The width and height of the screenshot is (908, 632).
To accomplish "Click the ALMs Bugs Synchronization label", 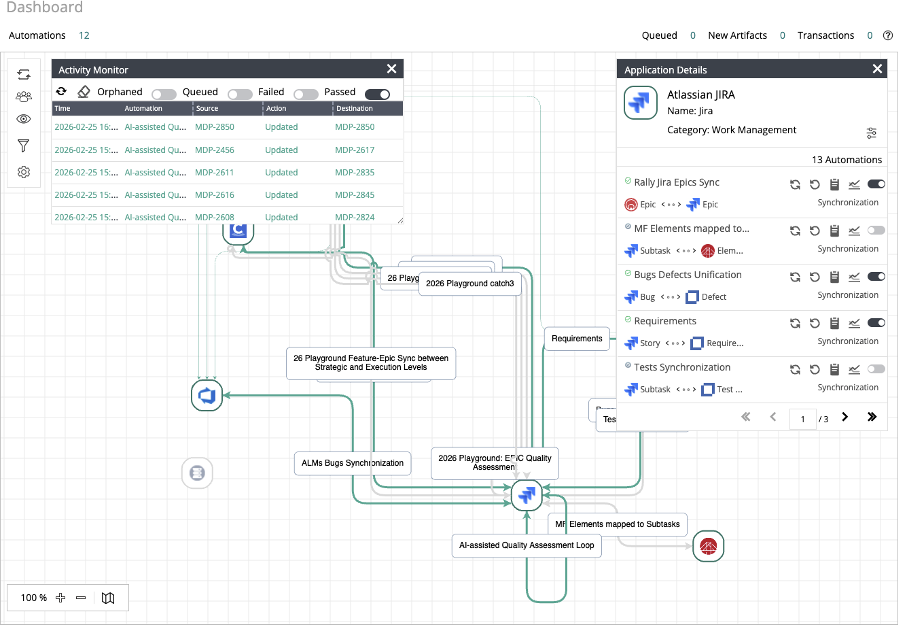I will tap(353, 464).
